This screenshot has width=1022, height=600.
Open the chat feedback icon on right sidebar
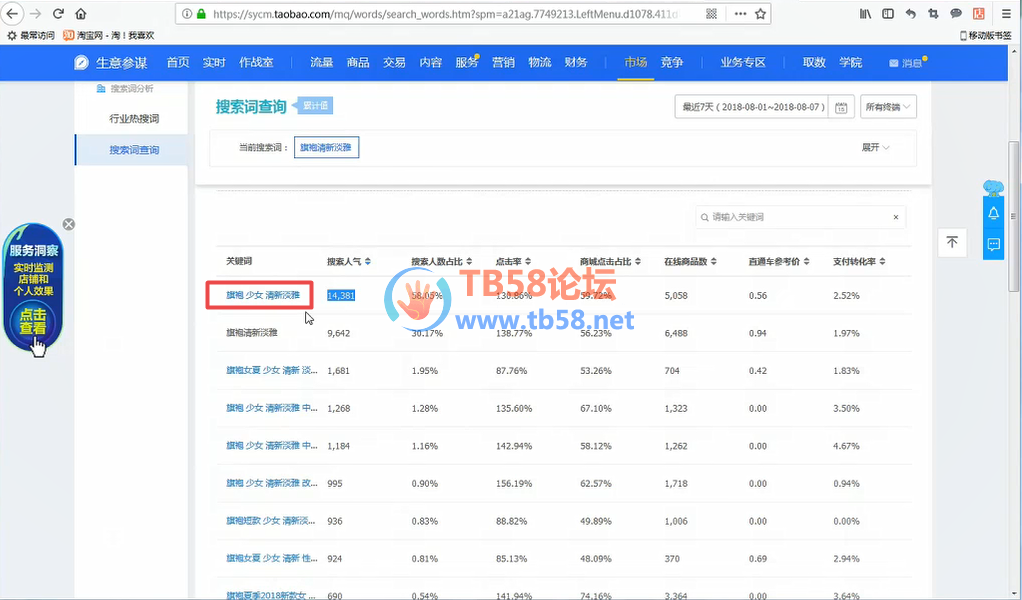point(993,244)
